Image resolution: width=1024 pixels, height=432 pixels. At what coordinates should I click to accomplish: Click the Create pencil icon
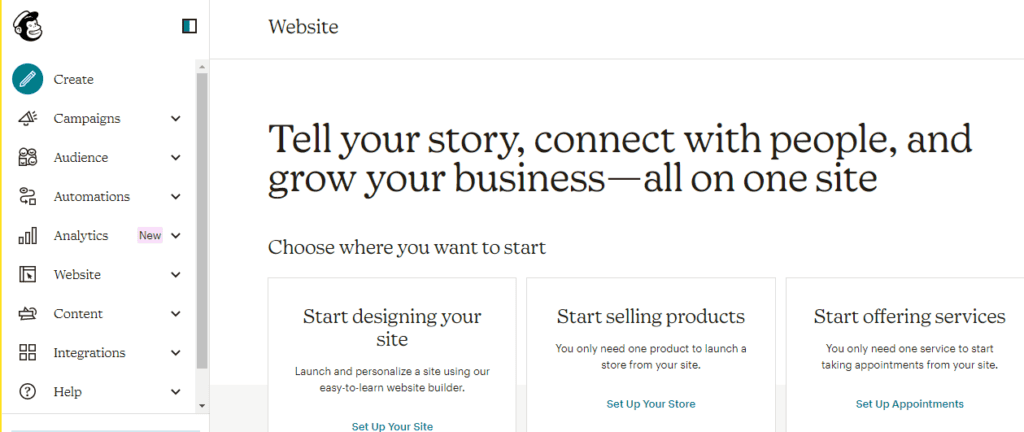pos(27,79)
